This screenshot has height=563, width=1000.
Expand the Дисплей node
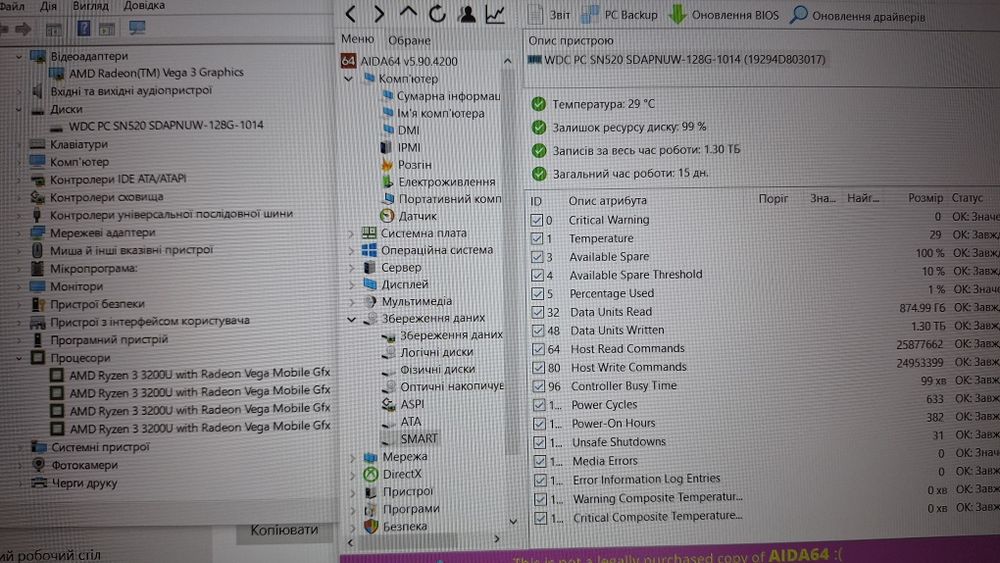point(351,285)
